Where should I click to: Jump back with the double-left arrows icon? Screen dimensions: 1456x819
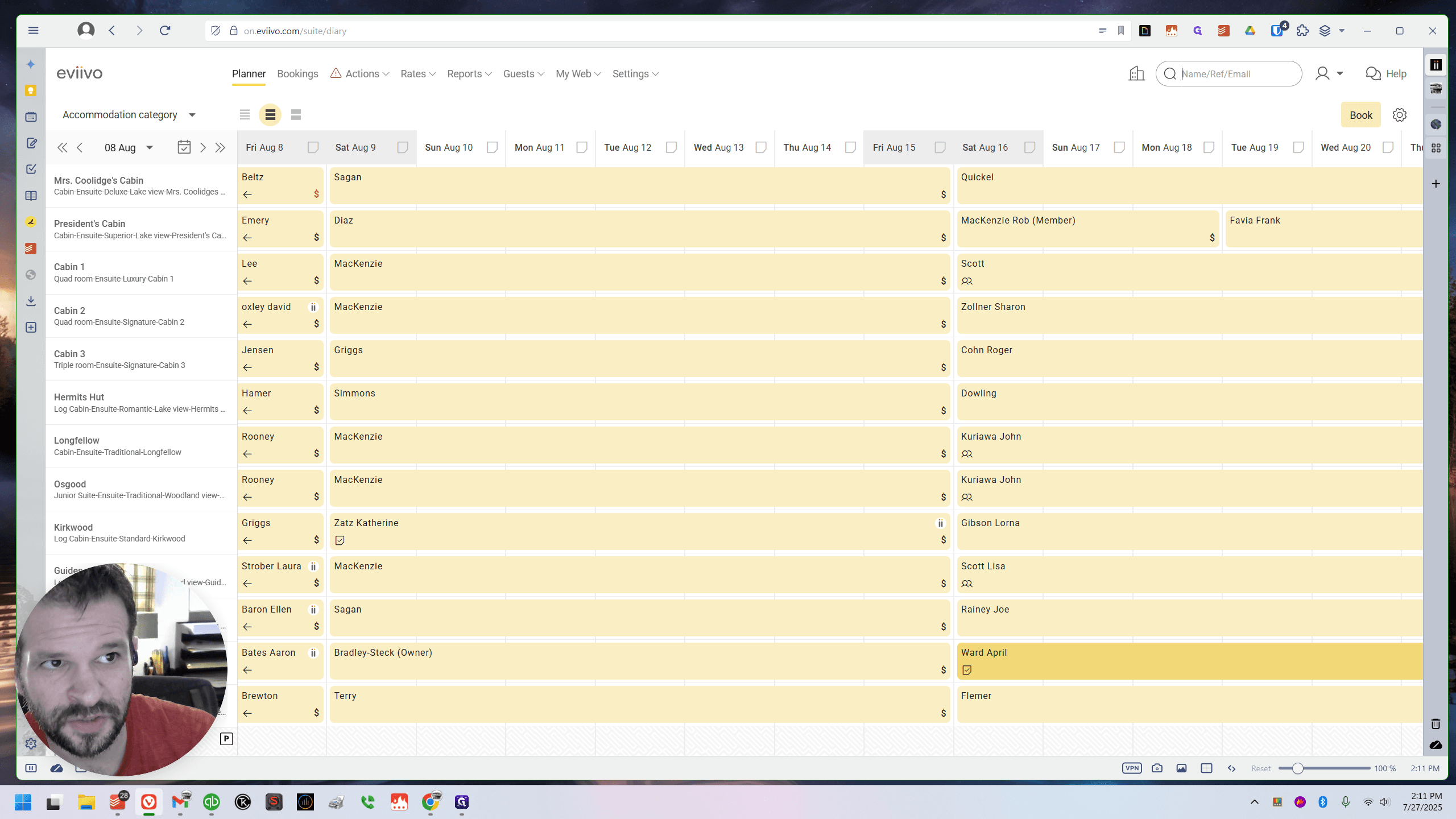(x=63, y=148)
